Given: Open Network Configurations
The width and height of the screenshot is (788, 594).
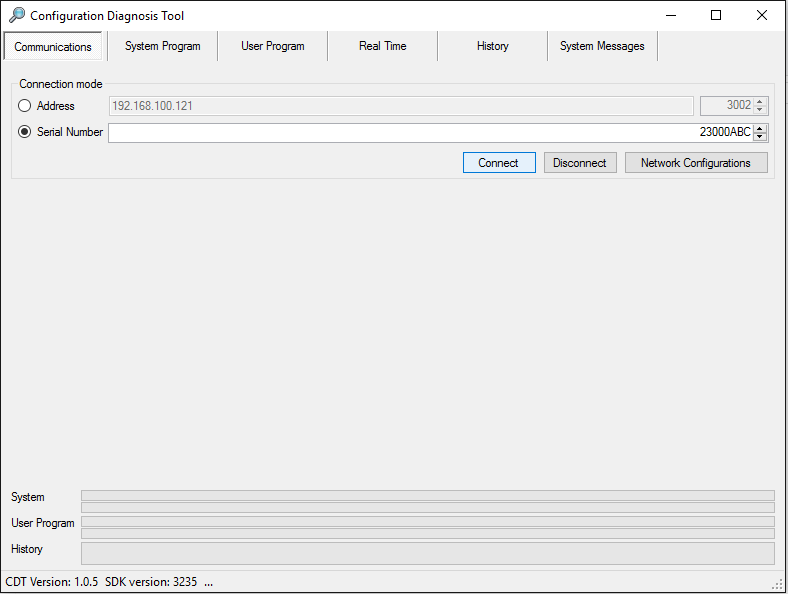Looking at the screenshot, I should 696,163.
